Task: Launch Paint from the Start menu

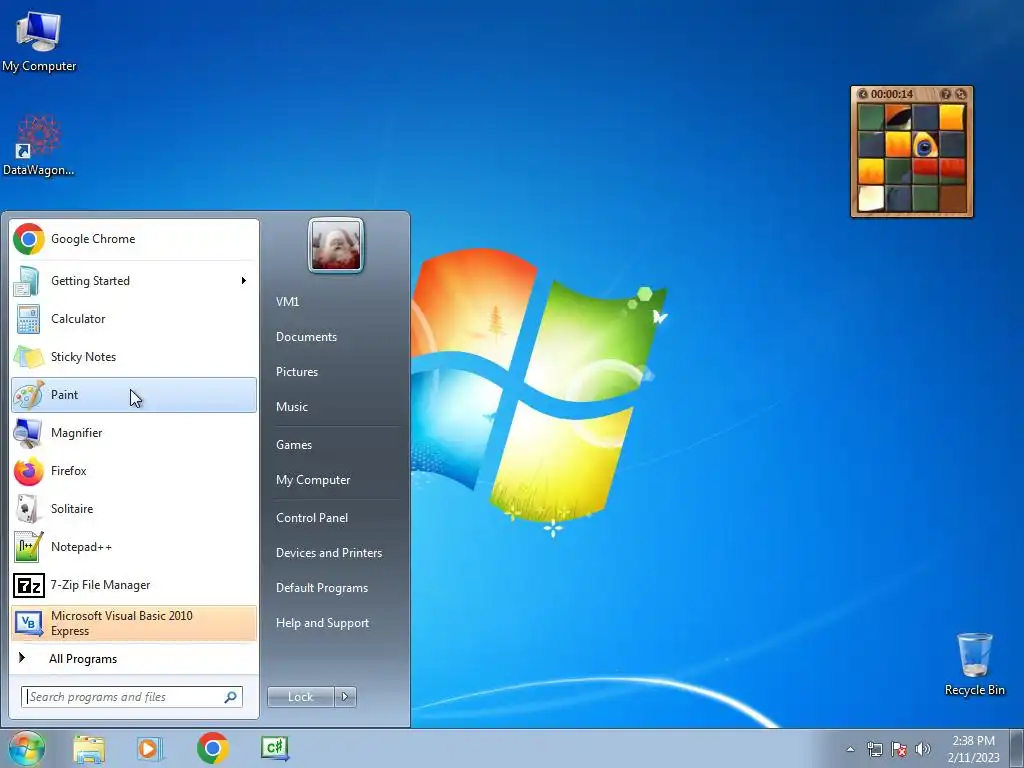Action: (x=134, y=394)
